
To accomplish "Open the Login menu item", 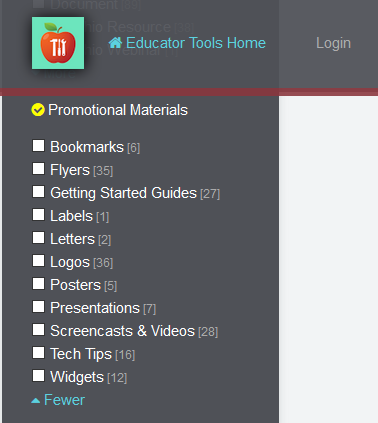I will coord(333,43).
